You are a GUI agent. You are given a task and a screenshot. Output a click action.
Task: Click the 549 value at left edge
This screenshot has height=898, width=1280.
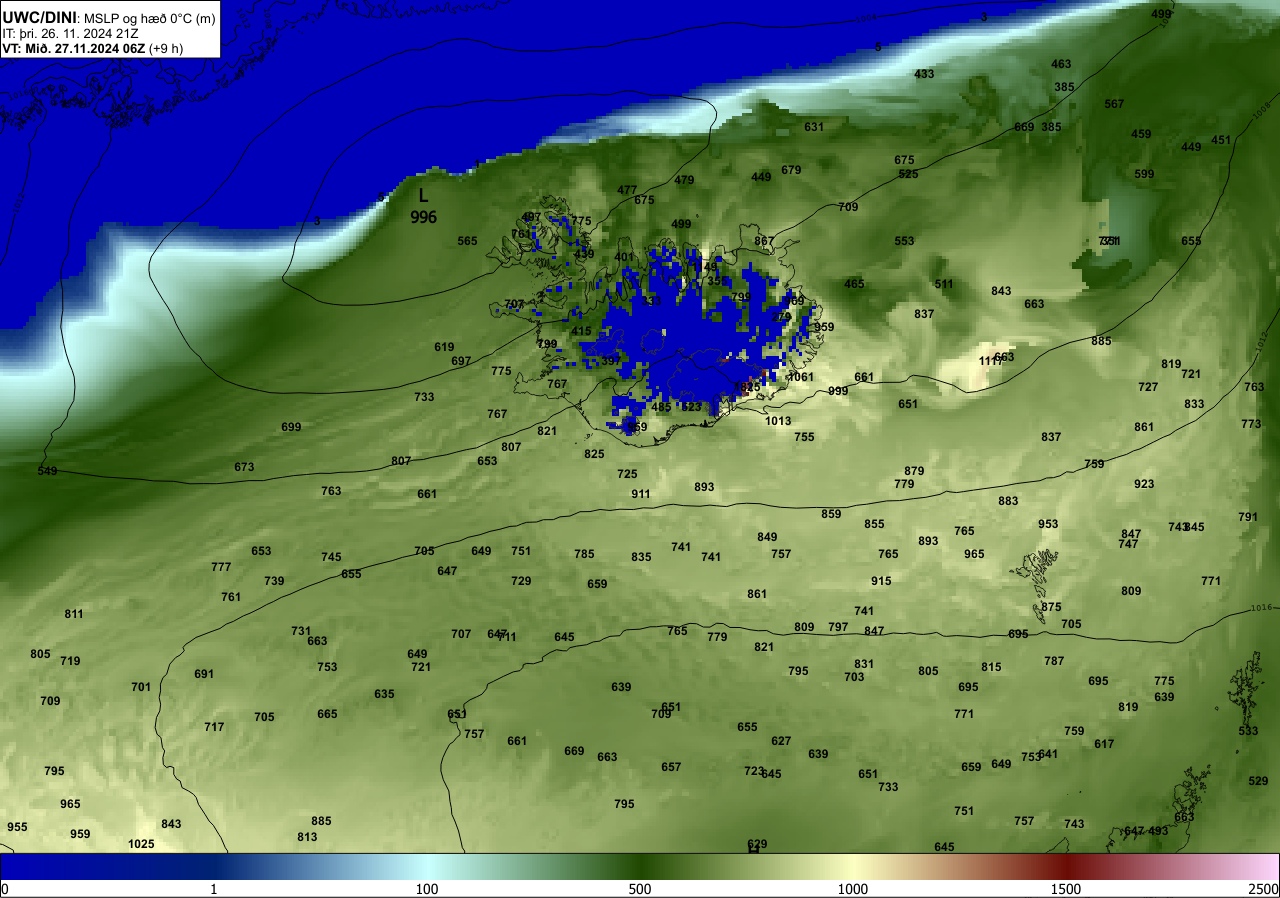47,471
